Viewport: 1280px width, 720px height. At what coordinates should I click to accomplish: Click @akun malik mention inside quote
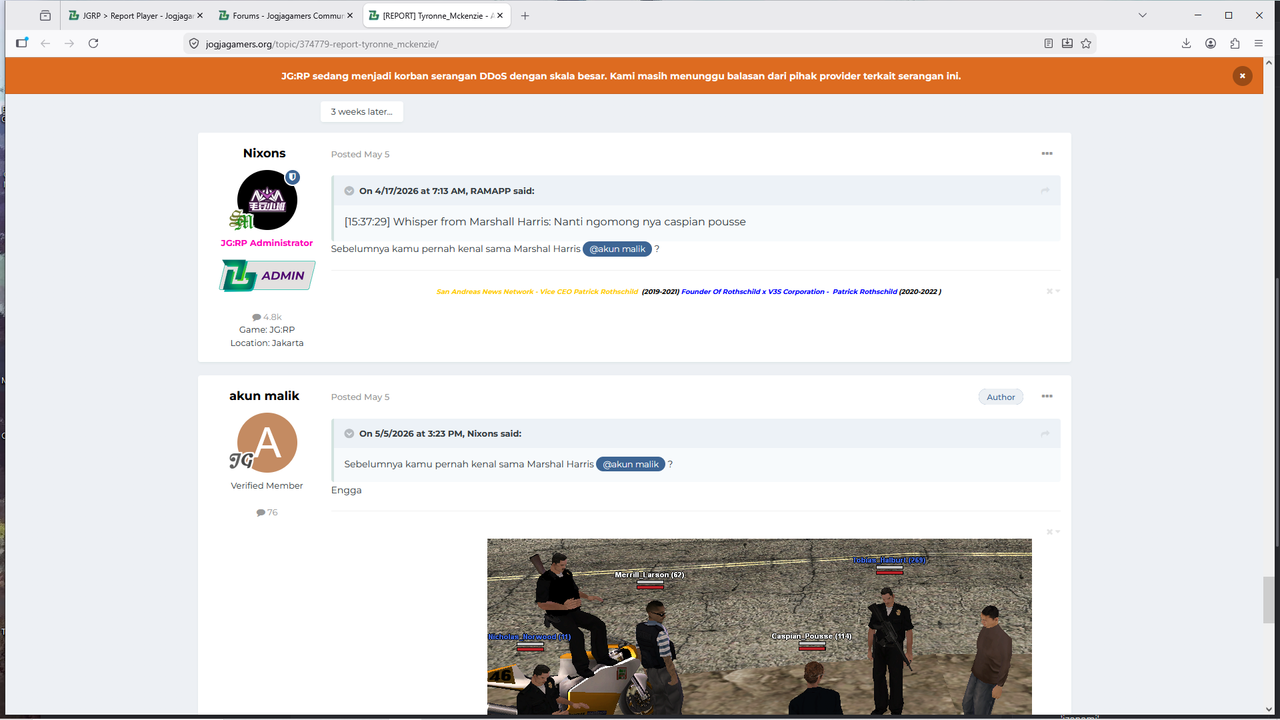tap(631, 464)
